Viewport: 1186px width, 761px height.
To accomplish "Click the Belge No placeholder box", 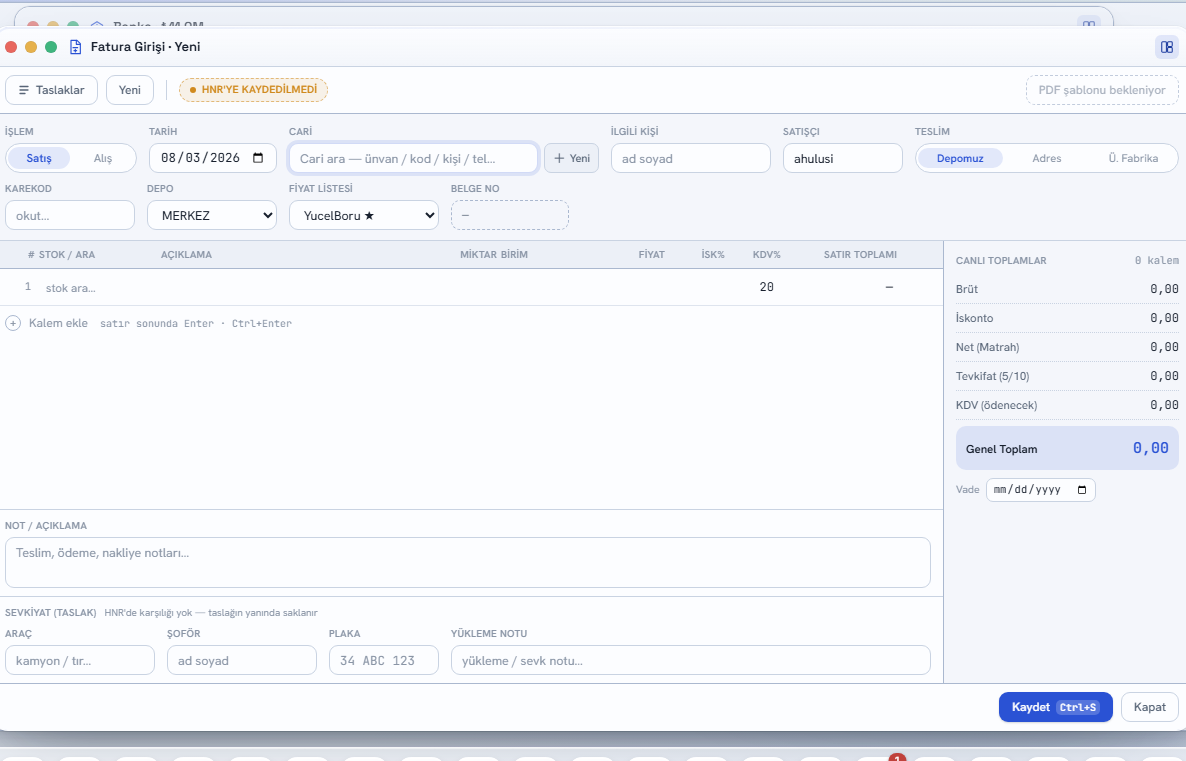I will [x=510, y=216].
